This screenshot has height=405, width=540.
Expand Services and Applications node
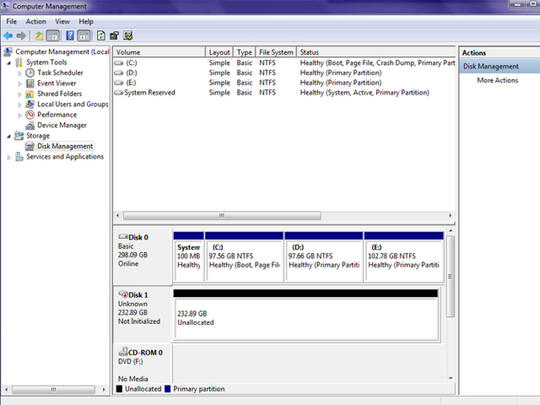click(9, 157)
